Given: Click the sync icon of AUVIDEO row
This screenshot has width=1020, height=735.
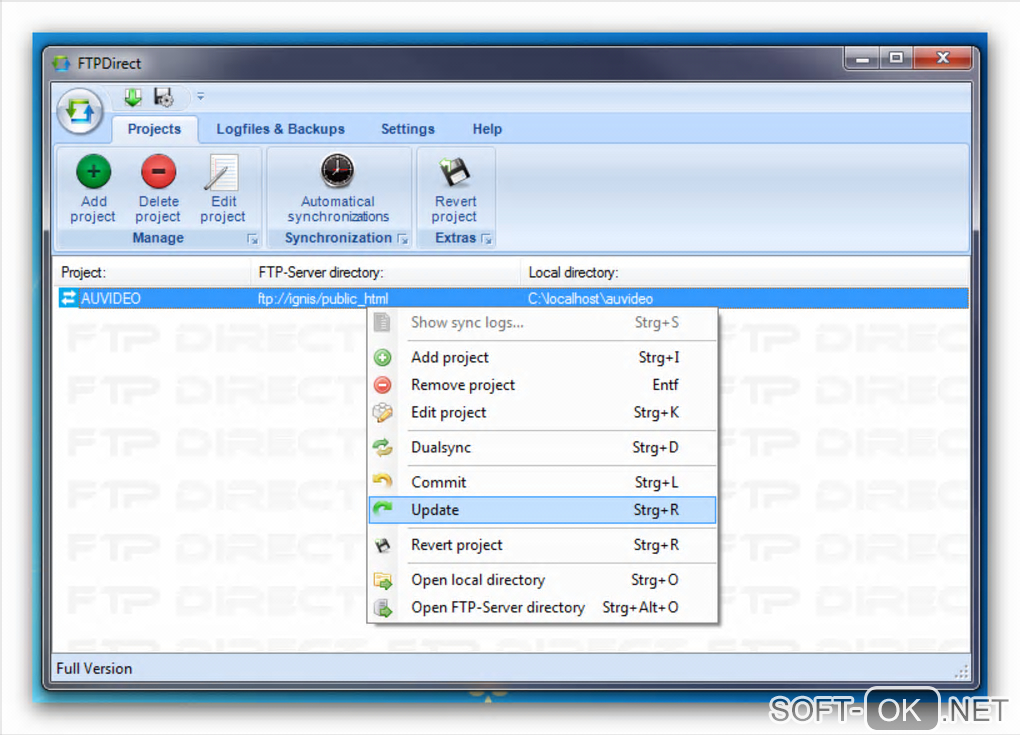Looking at the screenshot, I should 68,298.
